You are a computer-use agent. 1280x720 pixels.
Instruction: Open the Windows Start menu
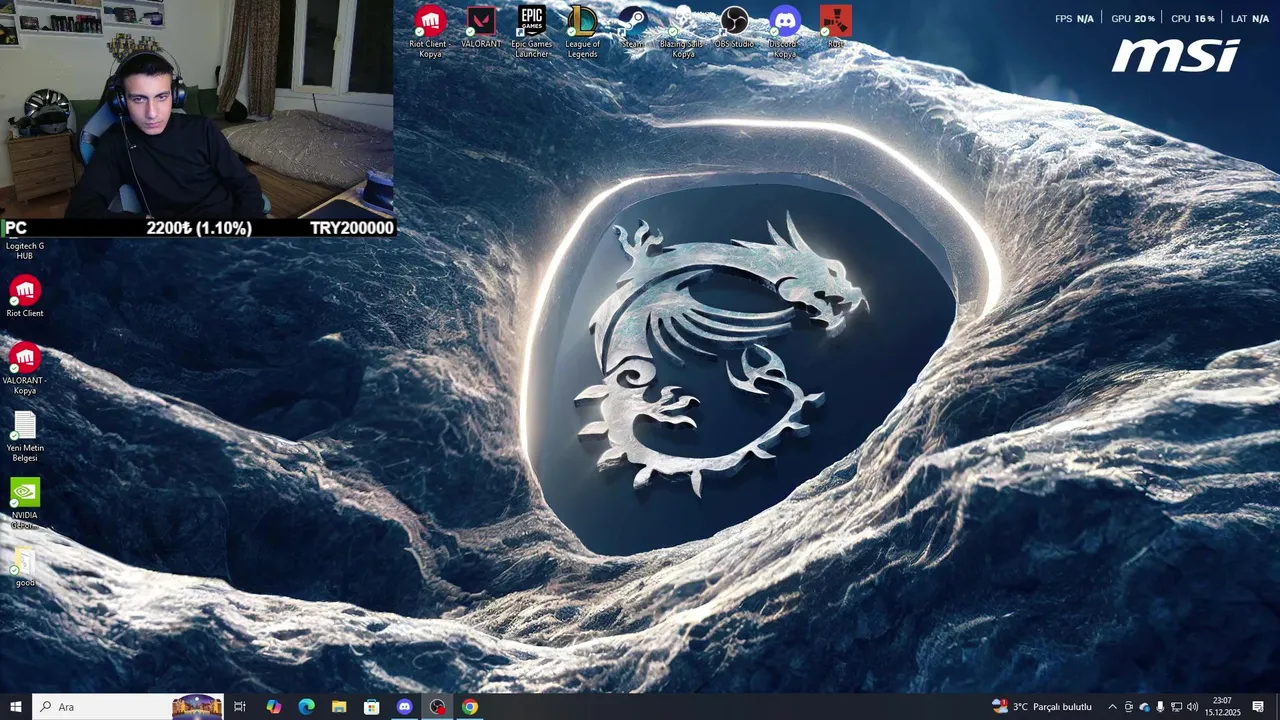click(x=16, y=707)
